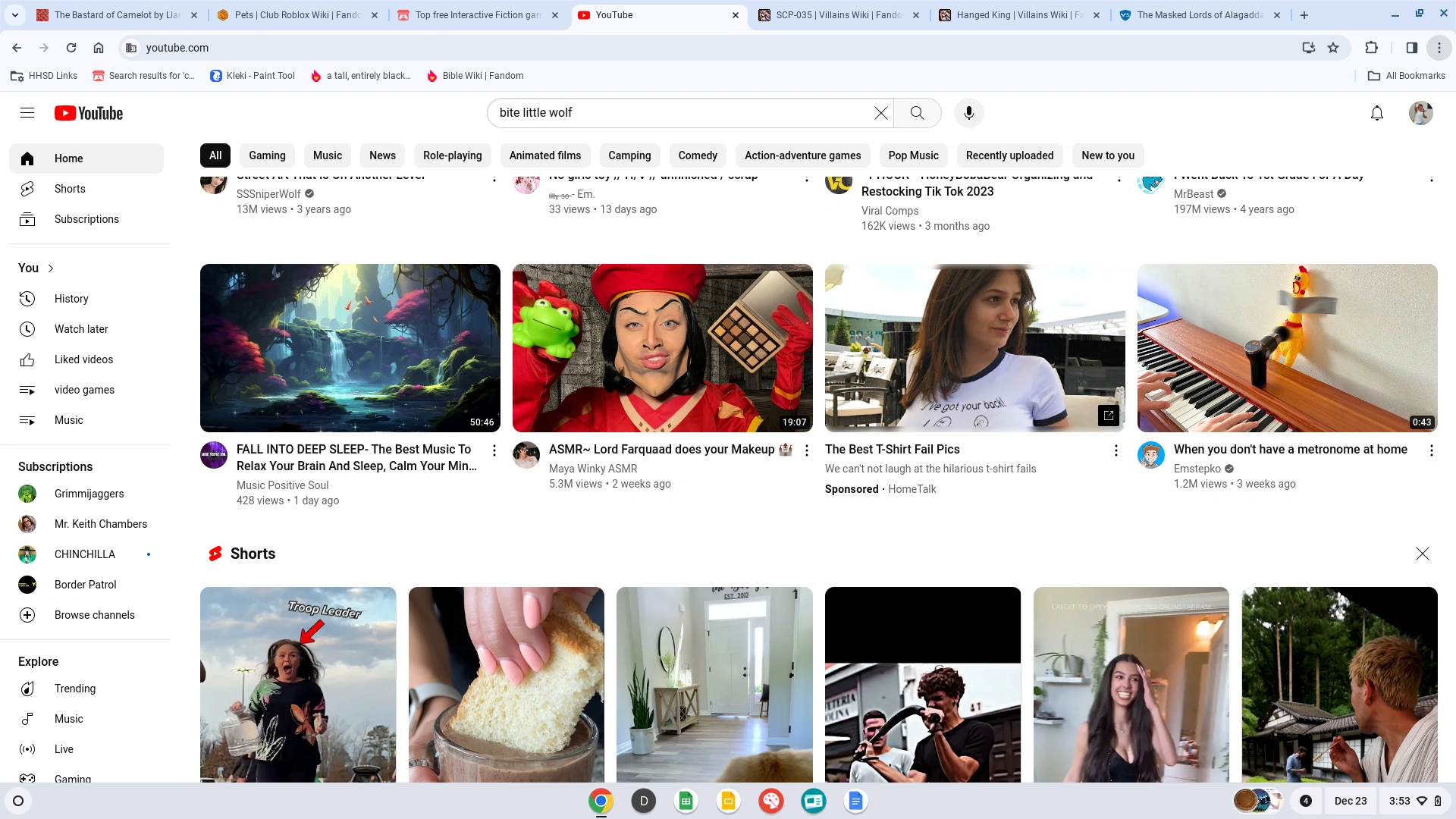This screenshot has height=819, width=1456.
Task: Open the Trending explore page
Action: click(x=75, y=689)
